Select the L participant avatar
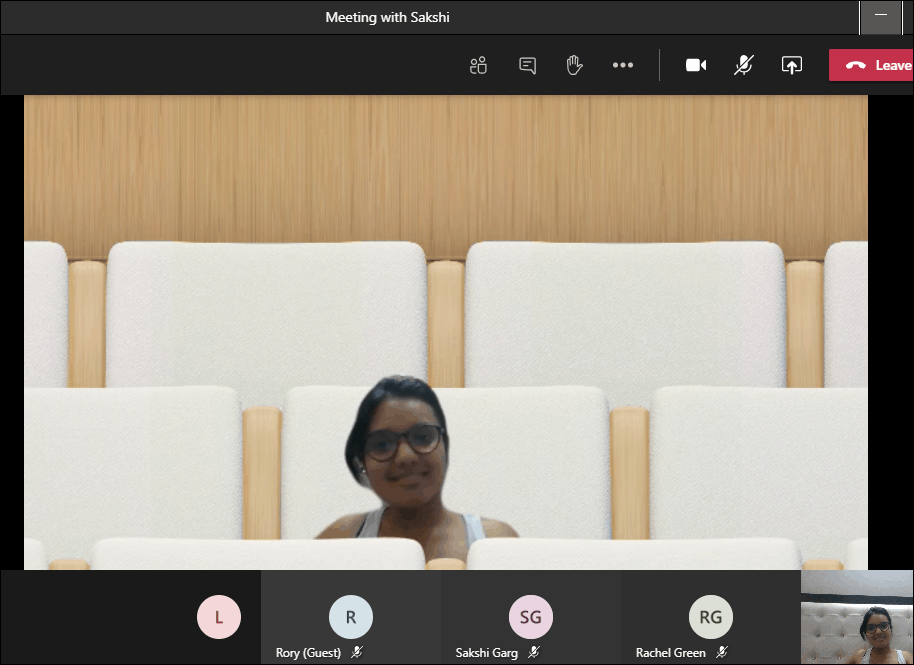Image resolution: width=914 pixels, height=665 pixels. 219,617
